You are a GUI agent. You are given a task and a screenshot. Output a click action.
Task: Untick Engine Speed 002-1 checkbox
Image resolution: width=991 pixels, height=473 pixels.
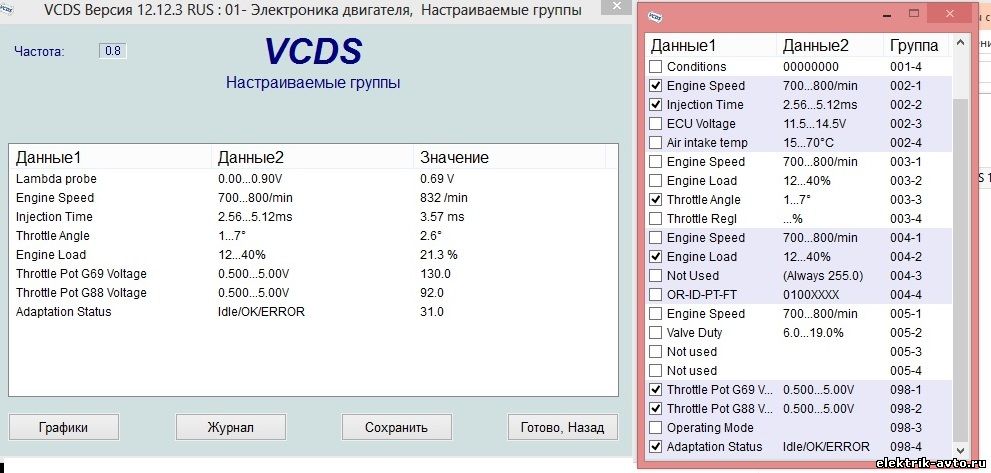tap(656, 85)
